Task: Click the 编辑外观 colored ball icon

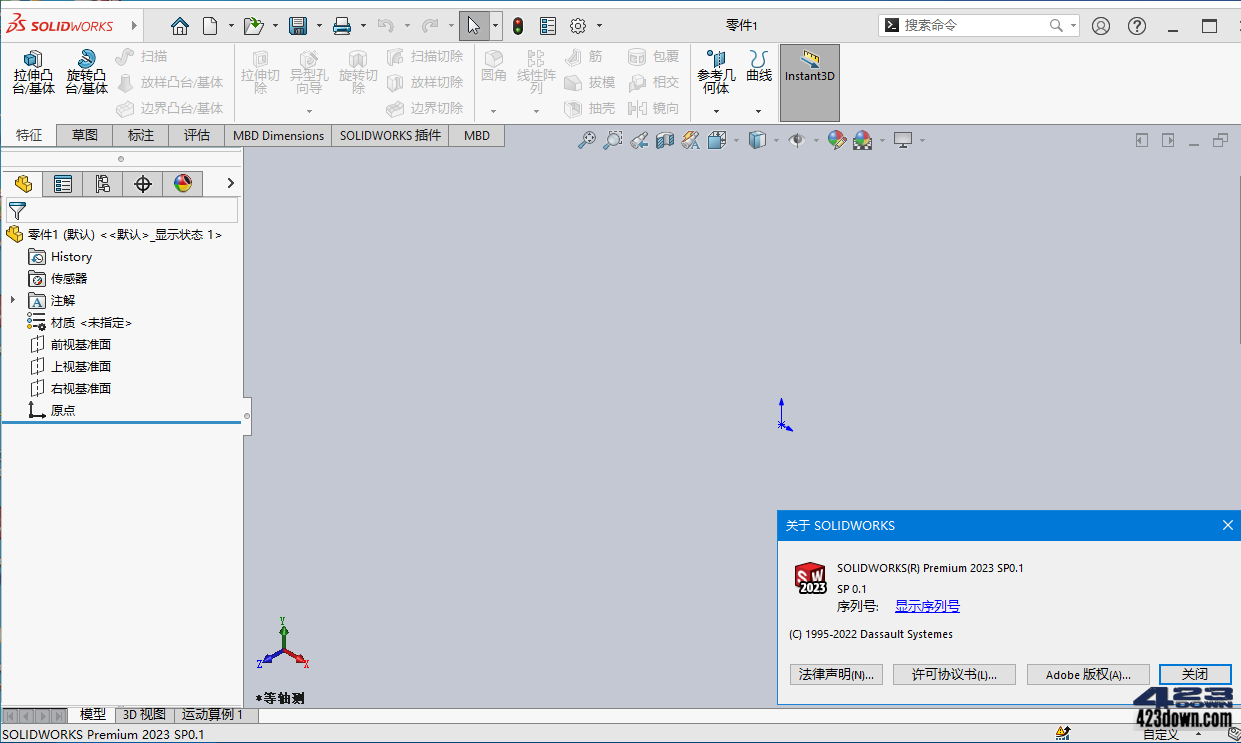Action: [837, 140]
